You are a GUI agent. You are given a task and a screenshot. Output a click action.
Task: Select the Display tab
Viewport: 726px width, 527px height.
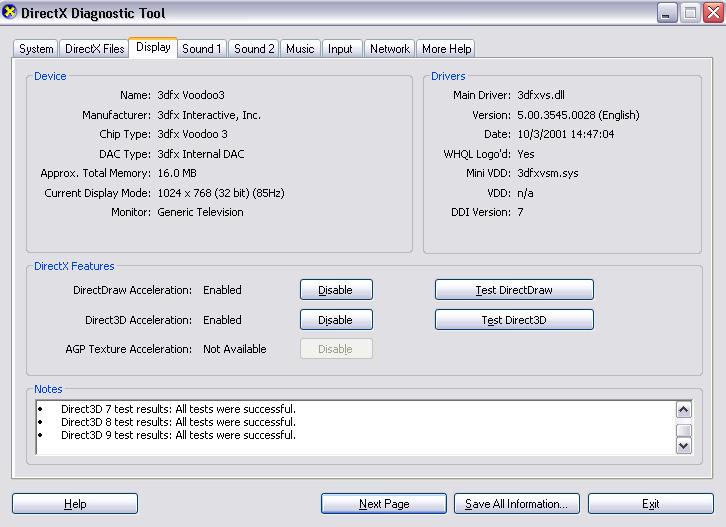(153, 47)
